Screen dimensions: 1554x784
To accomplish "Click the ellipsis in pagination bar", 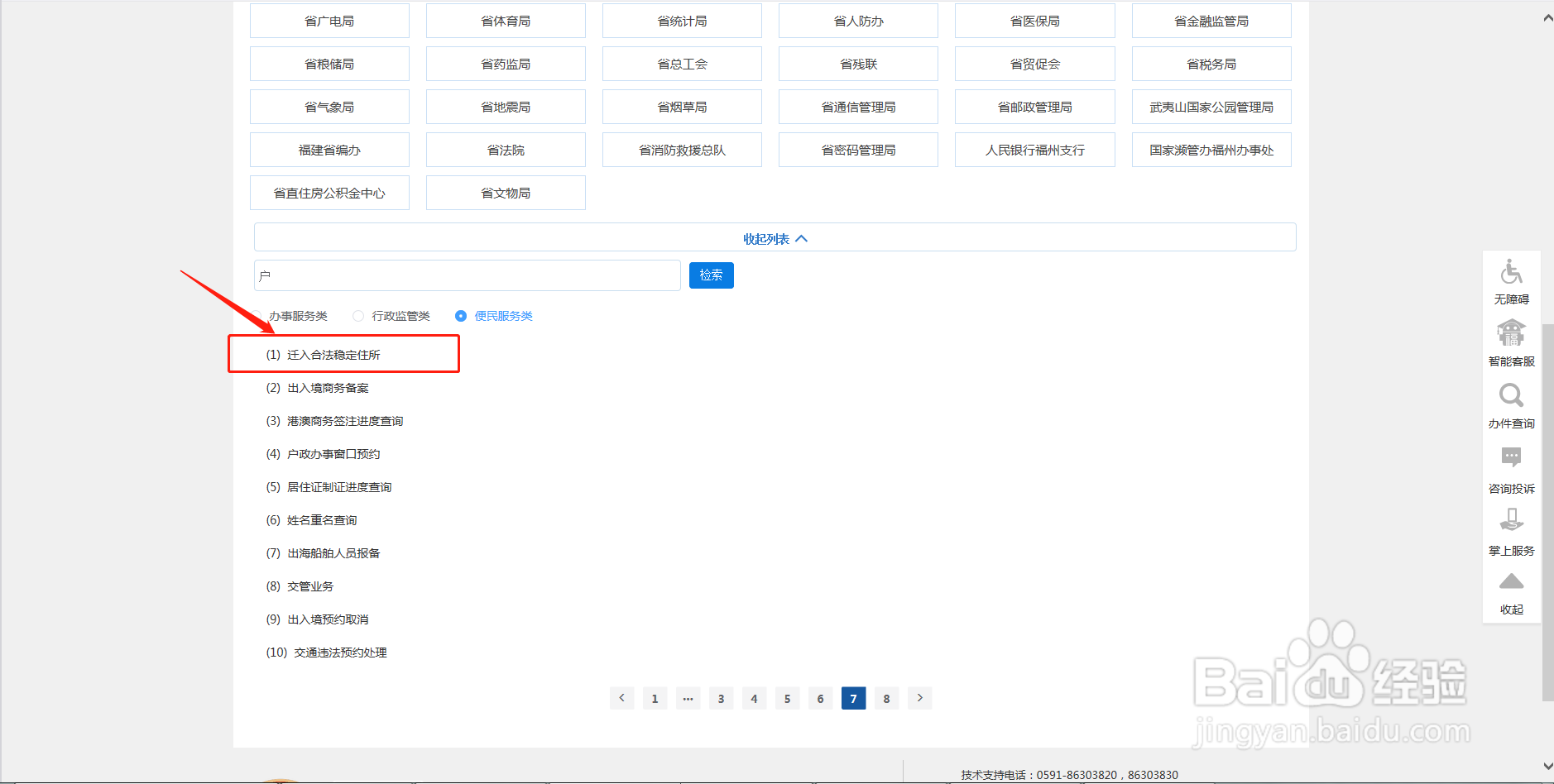I will tap(688, 698).
